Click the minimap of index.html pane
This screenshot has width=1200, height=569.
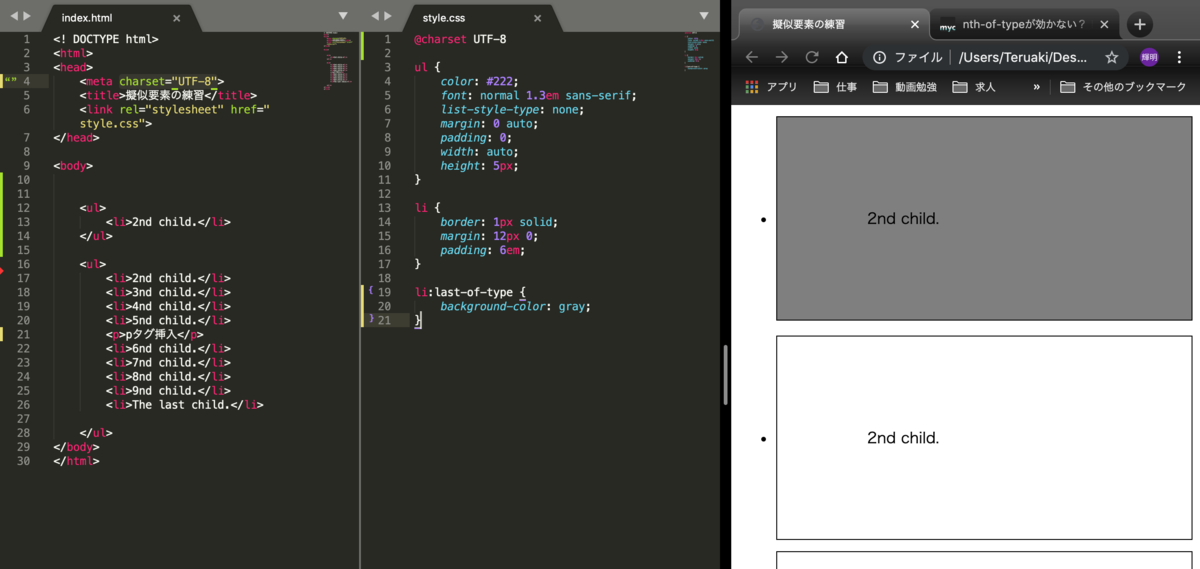340,60
